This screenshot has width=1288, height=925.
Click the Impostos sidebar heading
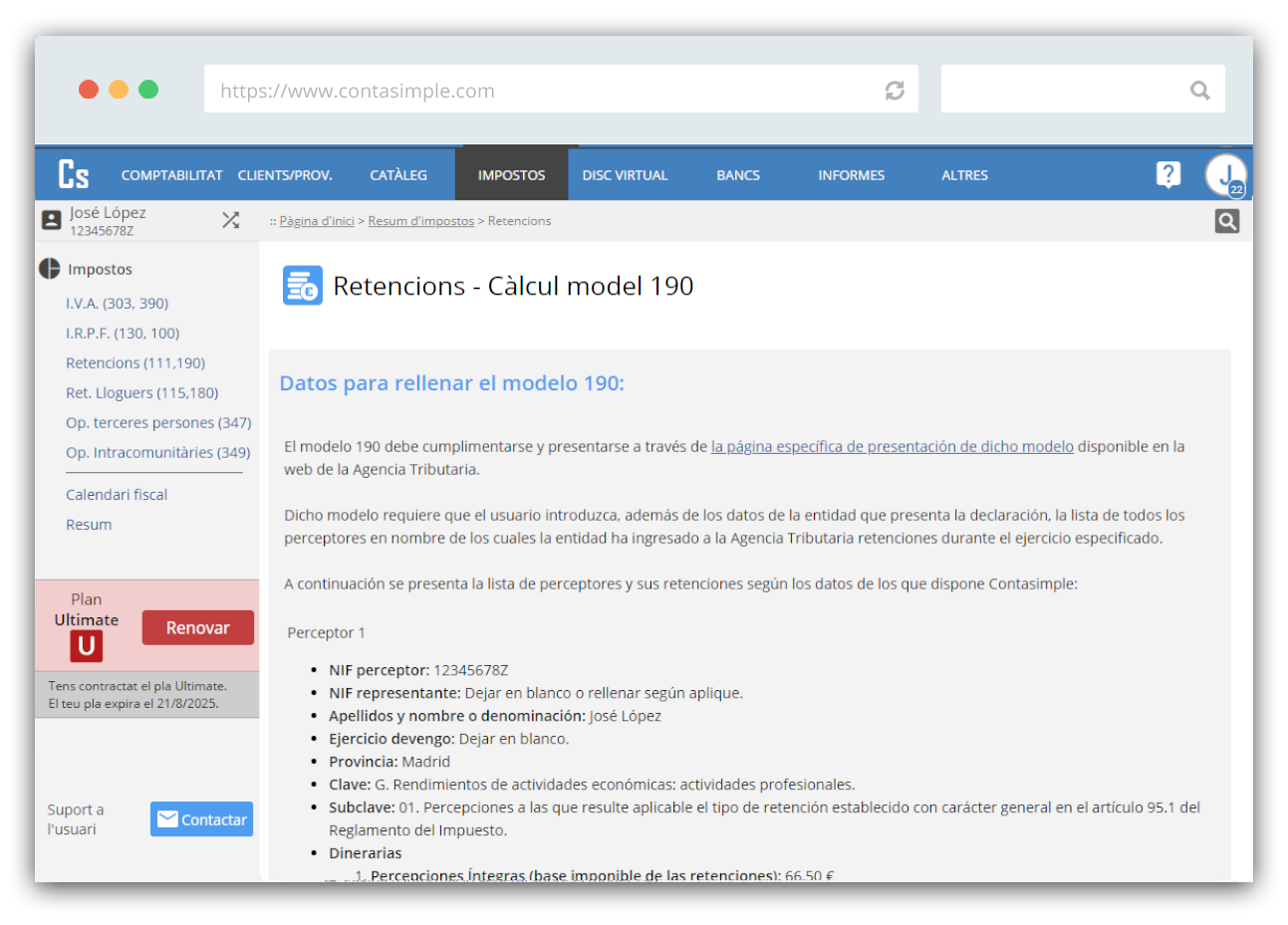tap(100, 269)
